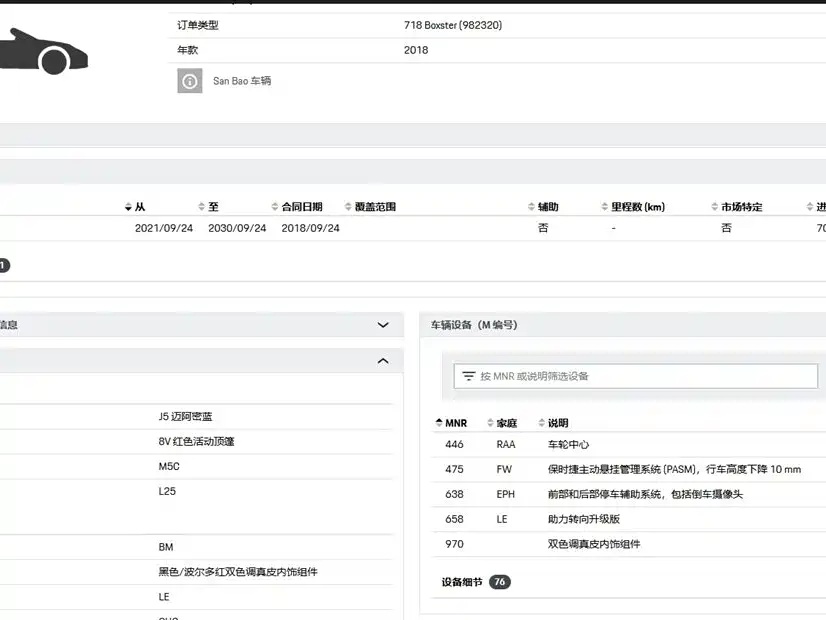Click the San Bao 车辆 text
Image resolution: width=826 pixels, height=620 pixels.
tap(242, 81)
